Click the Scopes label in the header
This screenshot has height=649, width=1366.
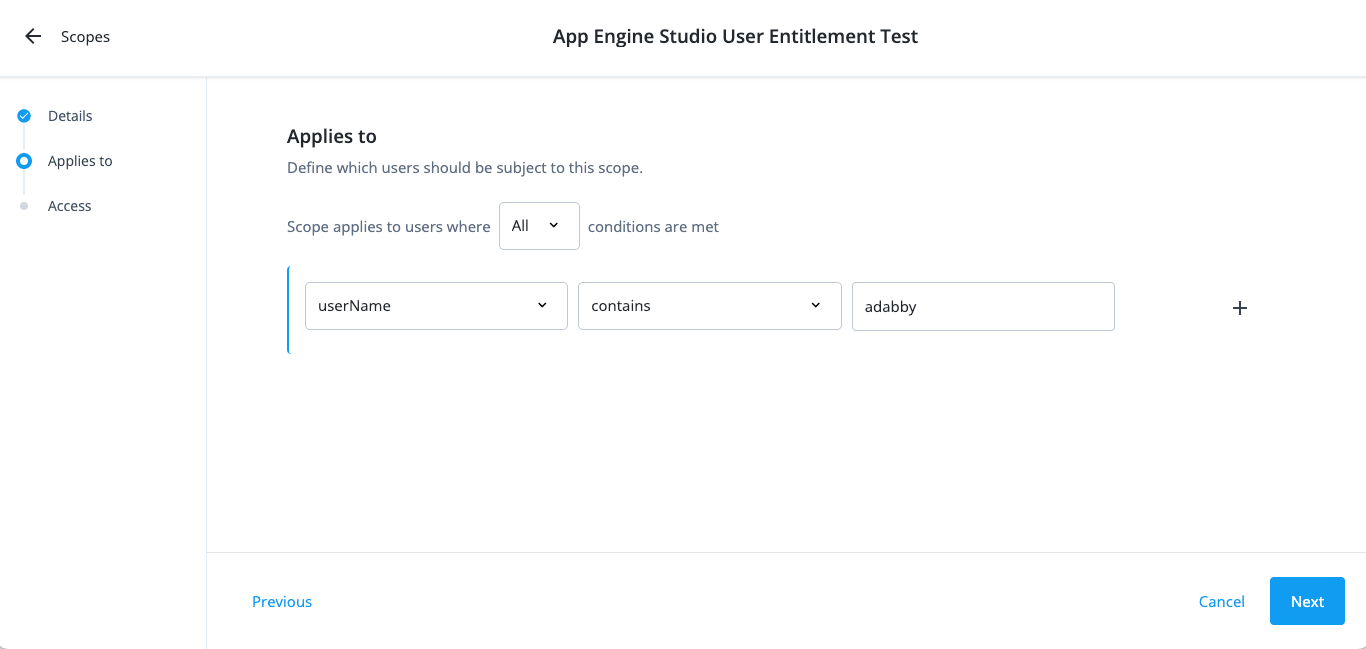[x=85, y=36]
